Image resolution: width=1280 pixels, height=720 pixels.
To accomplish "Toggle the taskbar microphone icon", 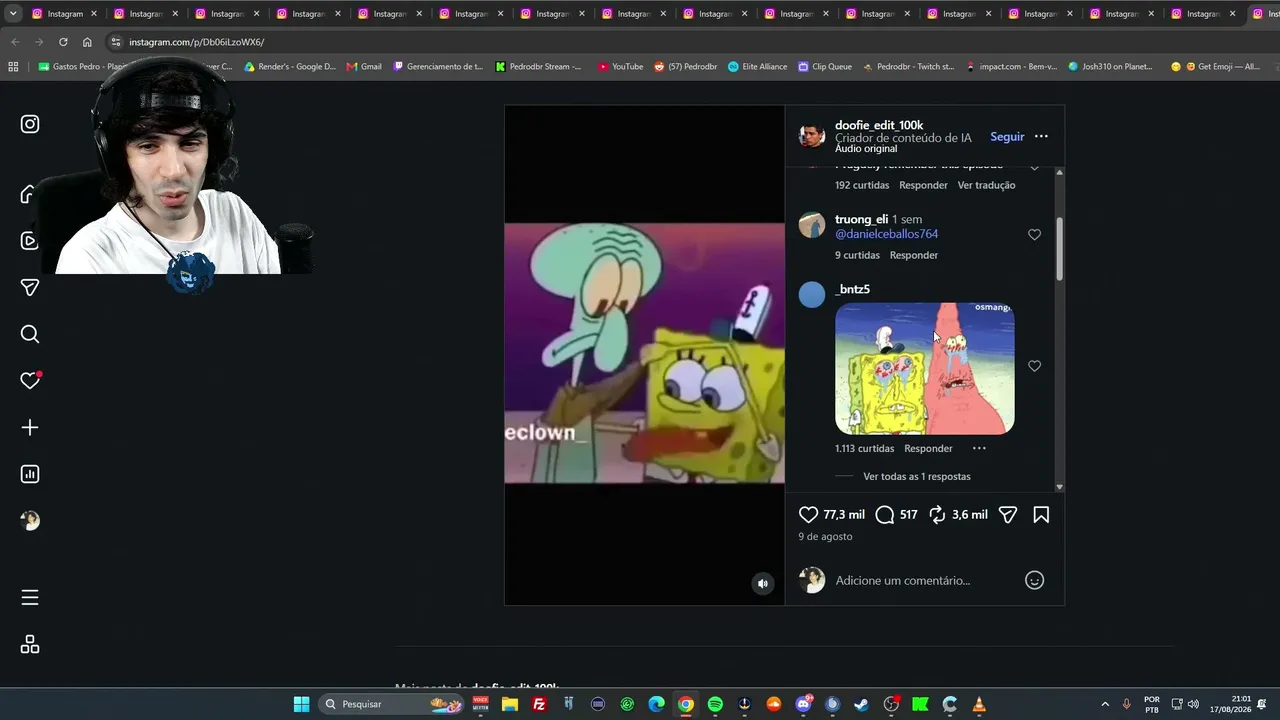I will coord(1126,704).
